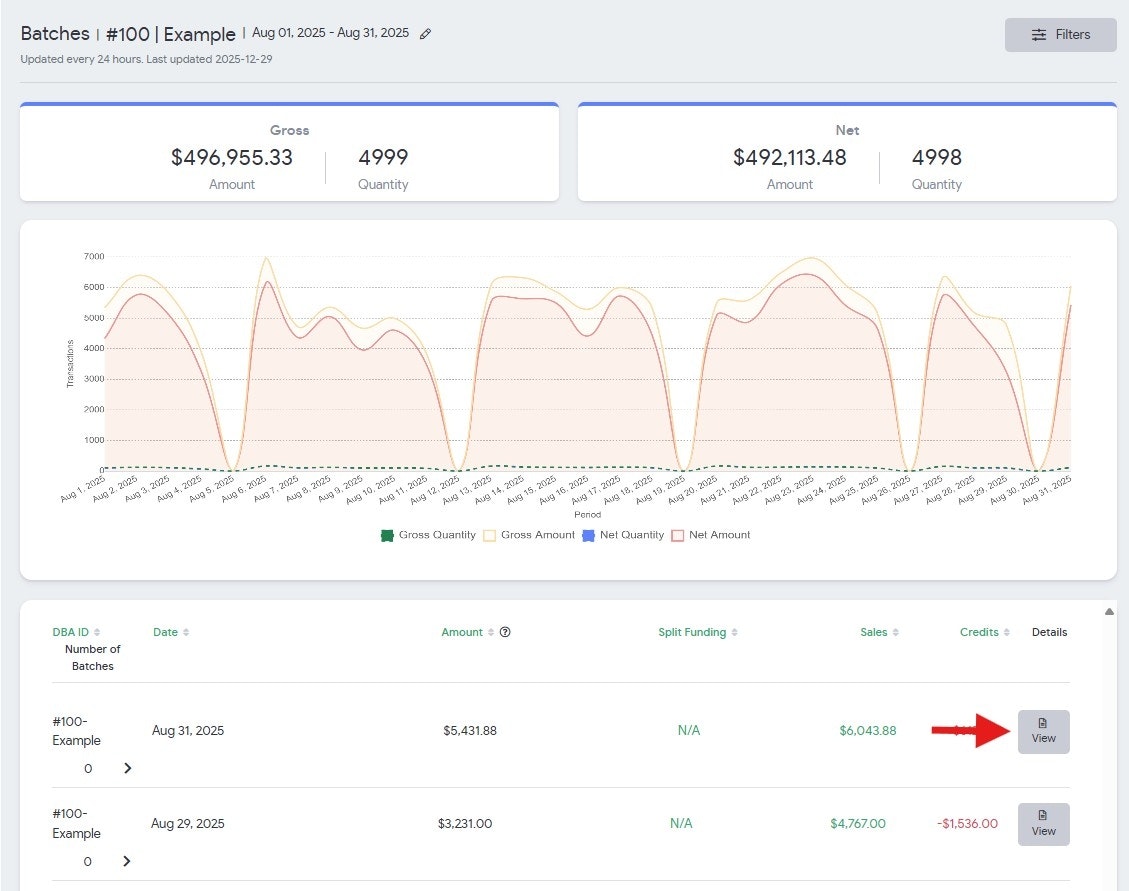Image resolution: width=1129 pixels, height=891 pixels.
Task: Click scrollbar up arrow in table
Action: (x=1108, y=611)
